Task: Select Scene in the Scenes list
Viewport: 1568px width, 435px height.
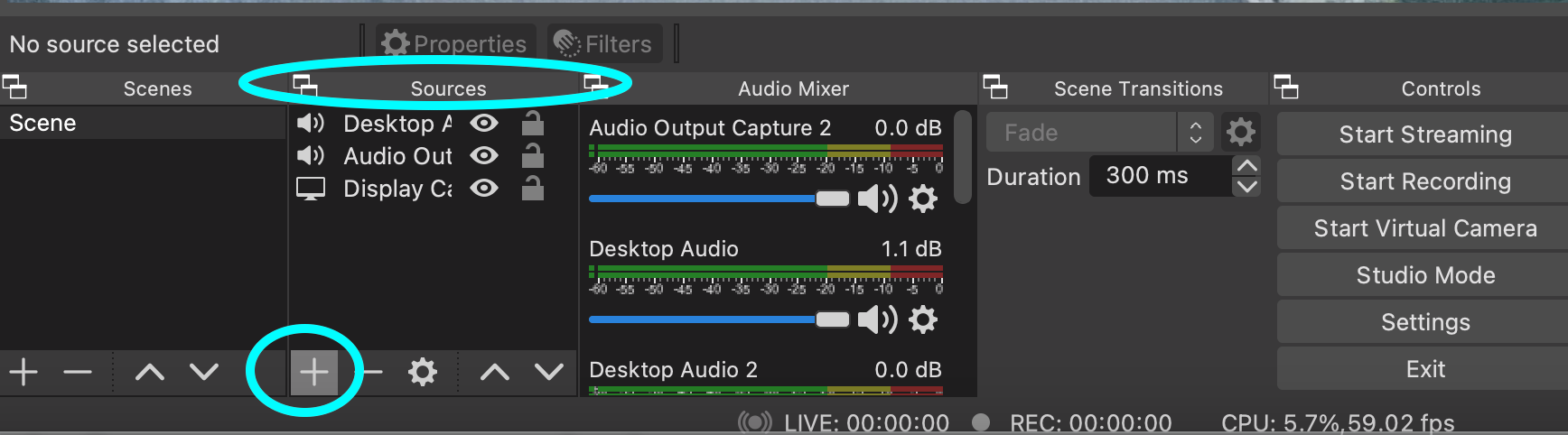Action: pyautogui.click(x=43, y=123)
